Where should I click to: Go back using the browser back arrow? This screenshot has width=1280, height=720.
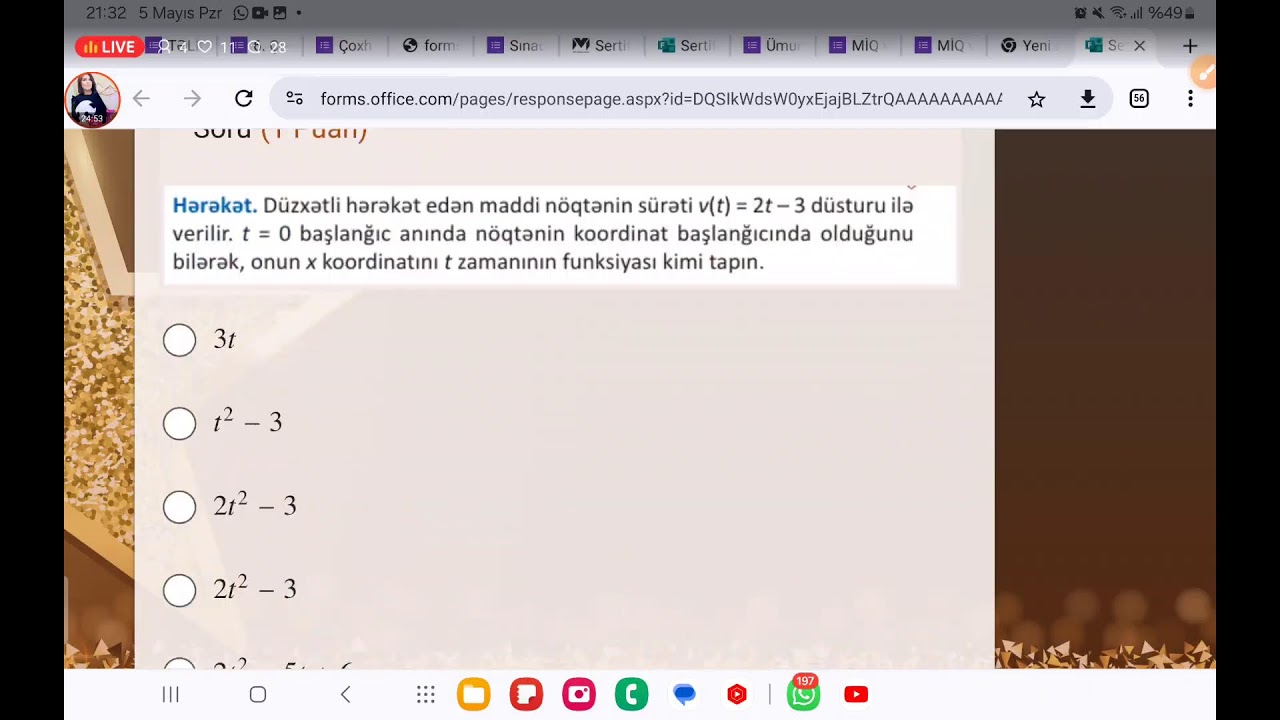click(x=141, y=98)
